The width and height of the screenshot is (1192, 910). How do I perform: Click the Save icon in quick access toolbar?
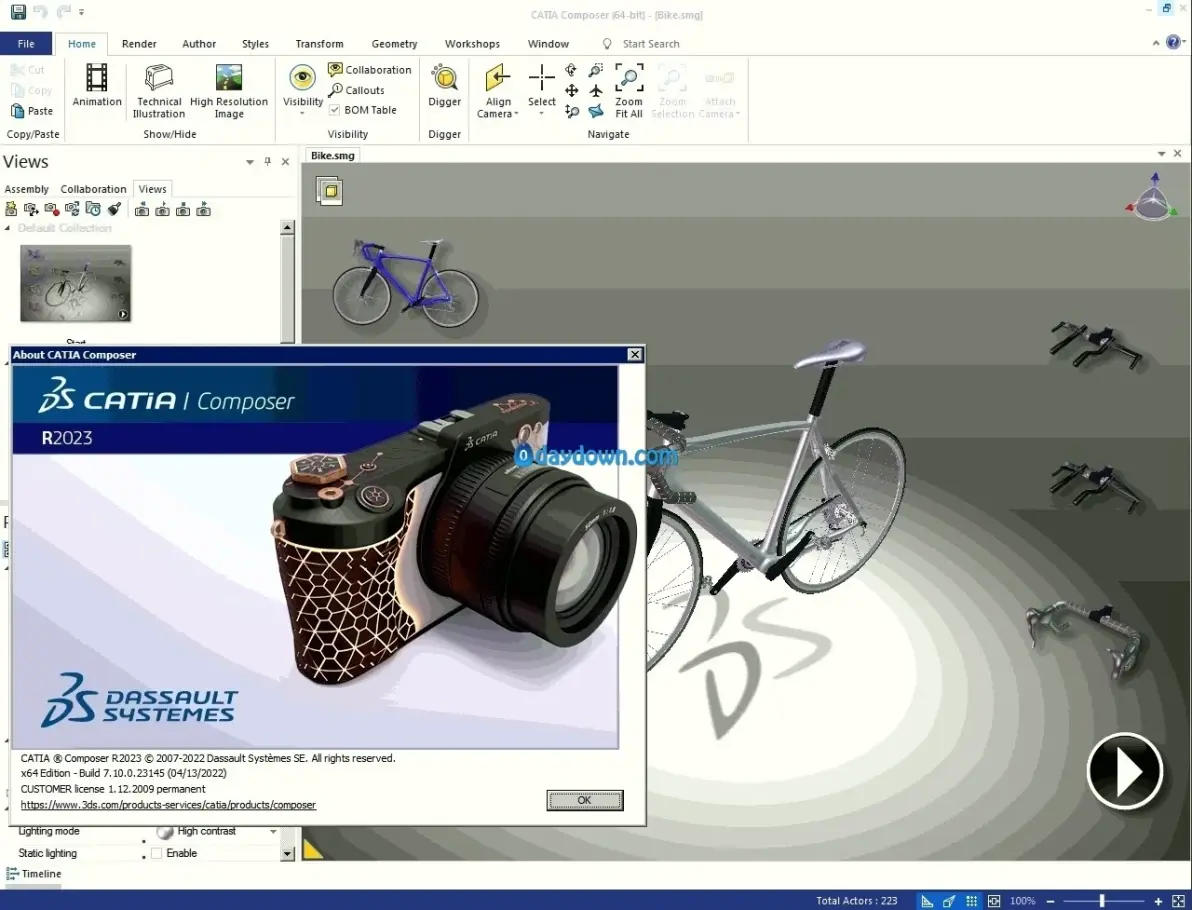pos(17,11)
